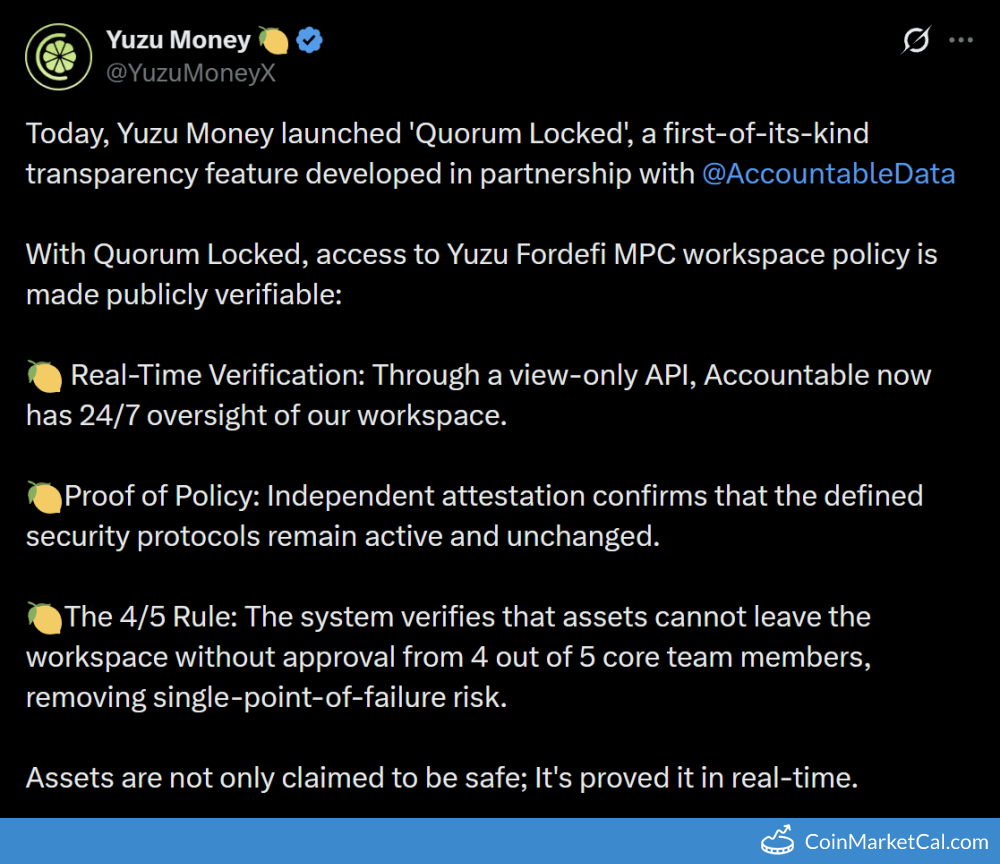Open the Yuzu Money display name
The height and width of the screenshot is (864, 1000).
point(178,40)
